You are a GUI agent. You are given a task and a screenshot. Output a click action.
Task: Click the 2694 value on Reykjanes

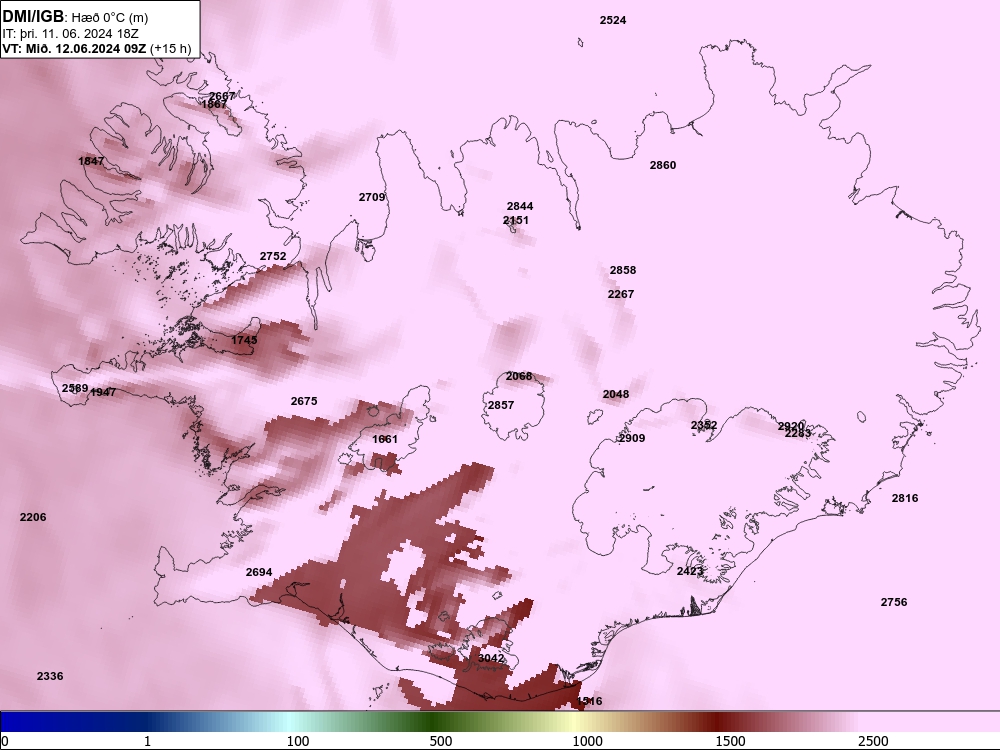point(259,572)
